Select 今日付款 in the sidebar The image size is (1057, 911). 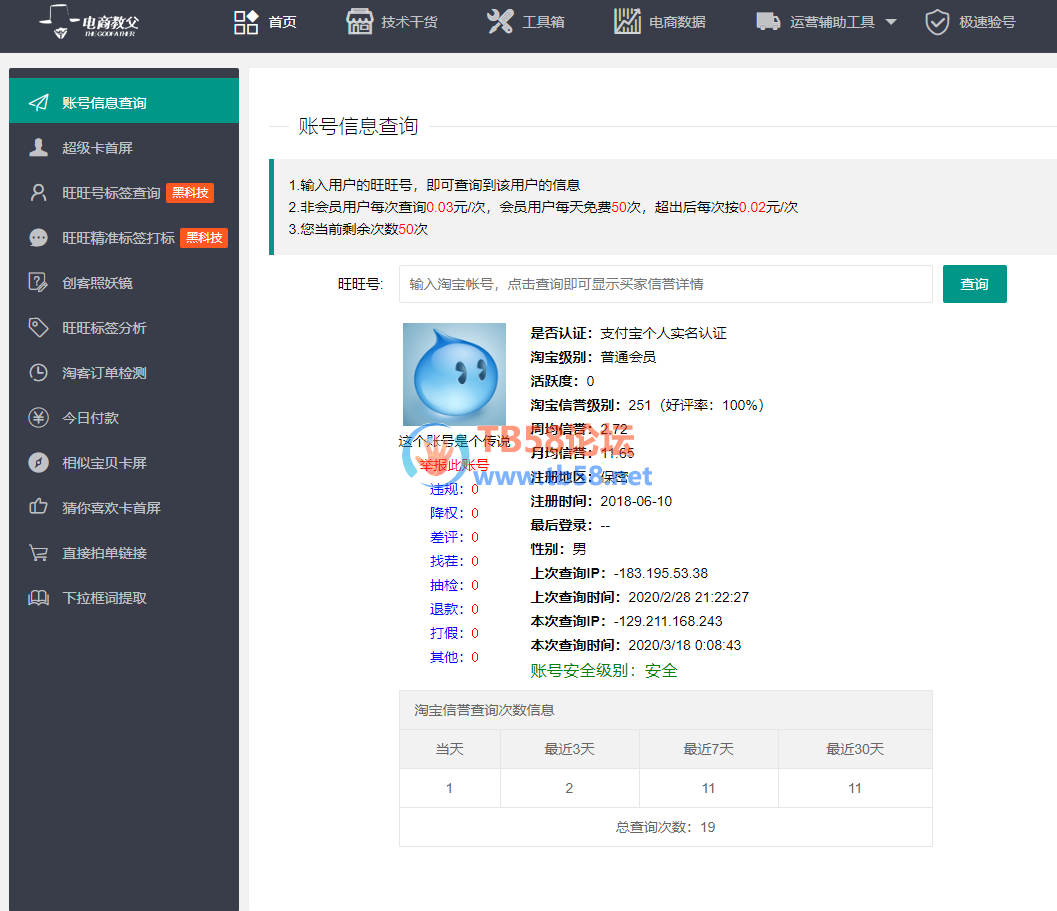[124, 418]
